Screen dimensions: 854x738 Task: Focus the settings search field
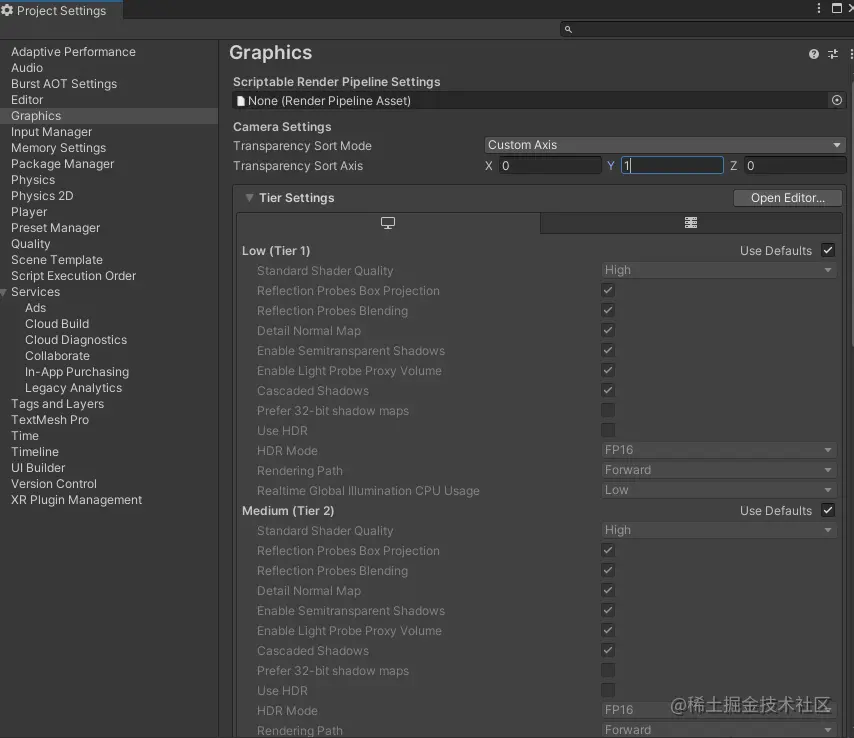(706, 29)
